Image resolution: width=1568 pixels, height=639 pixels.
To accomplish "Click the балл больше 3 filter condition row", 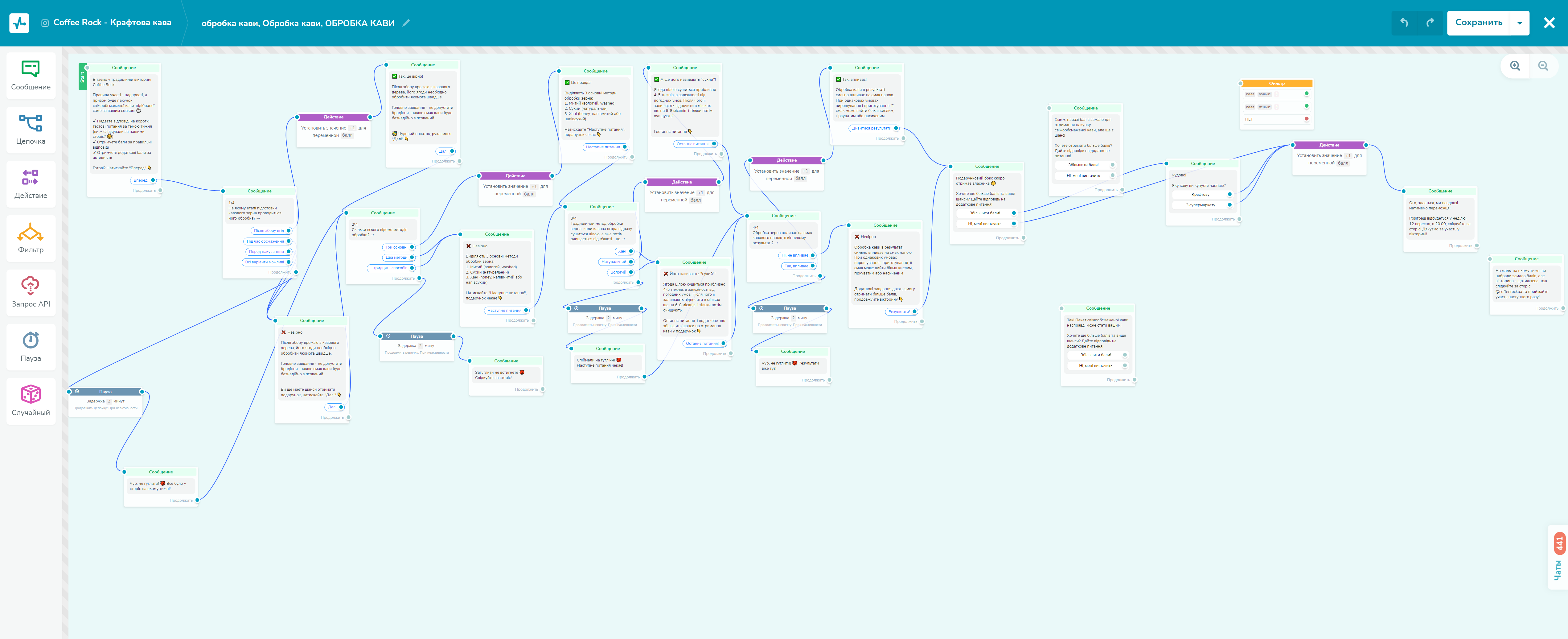I will coord(1276,94).
